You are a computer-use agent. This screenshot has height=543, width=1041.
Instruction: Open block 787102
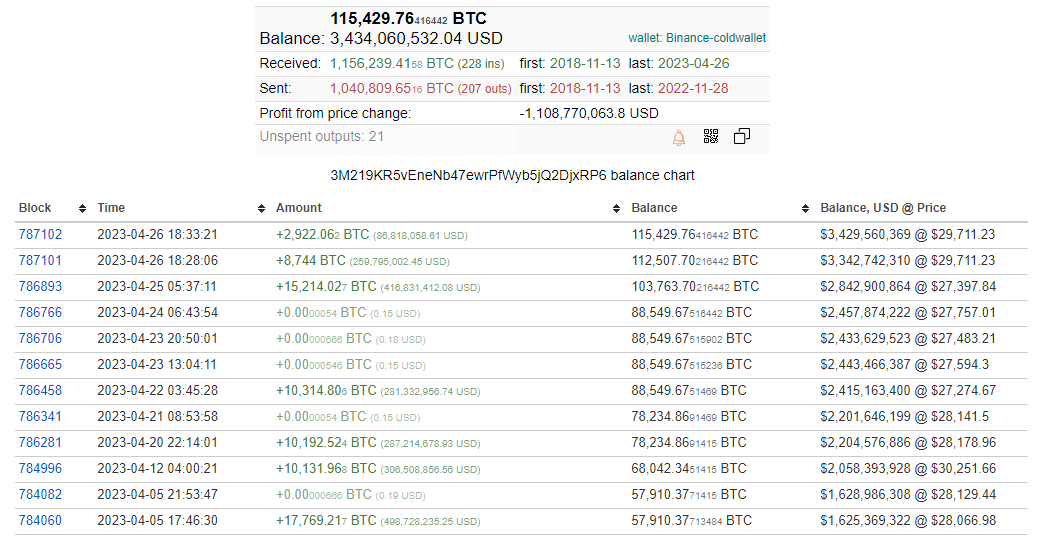coord(40,235)
